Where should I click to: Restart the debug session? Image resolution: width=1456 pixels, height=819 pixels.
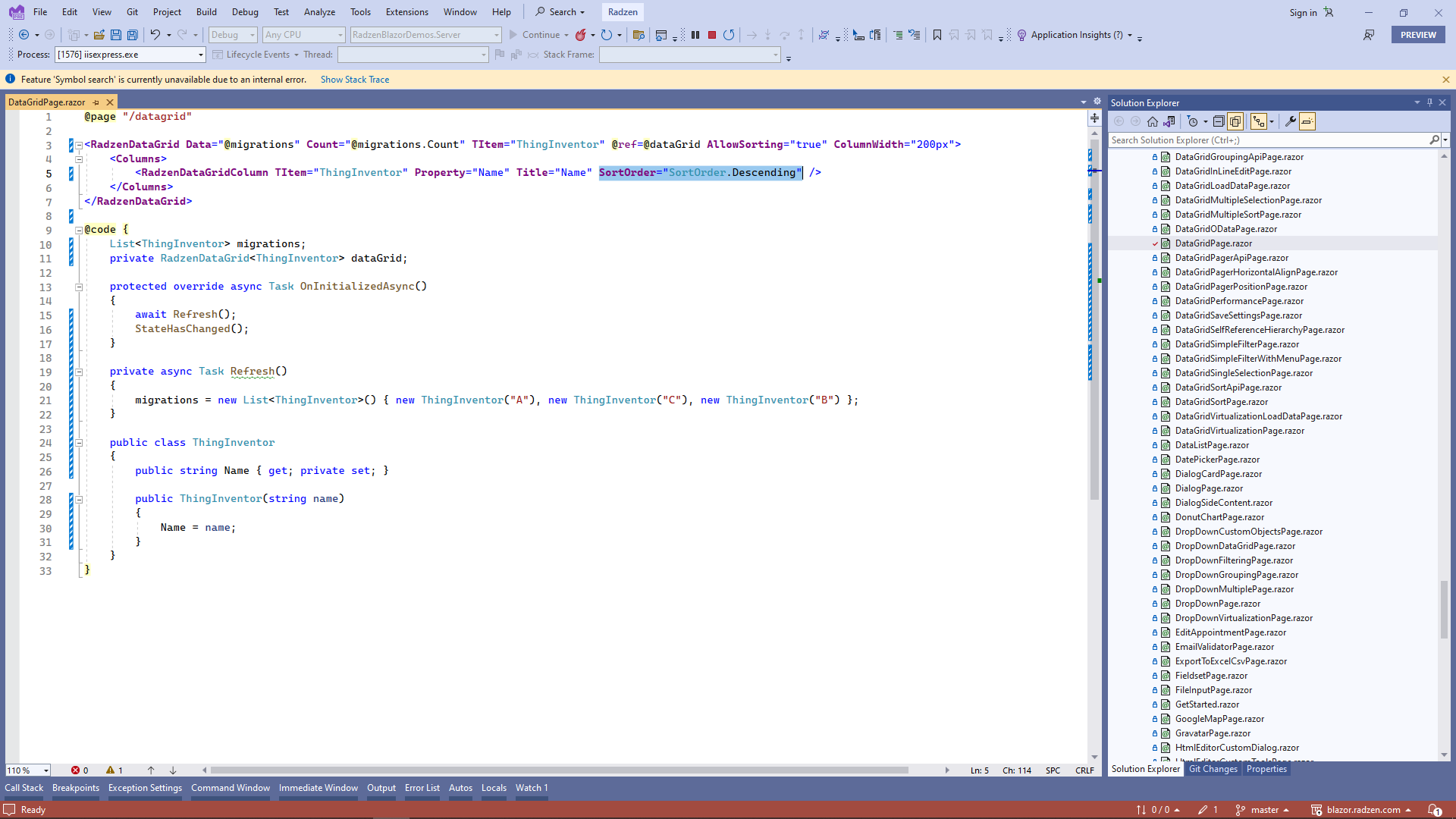pyautogui.click(x=729, y=35)
